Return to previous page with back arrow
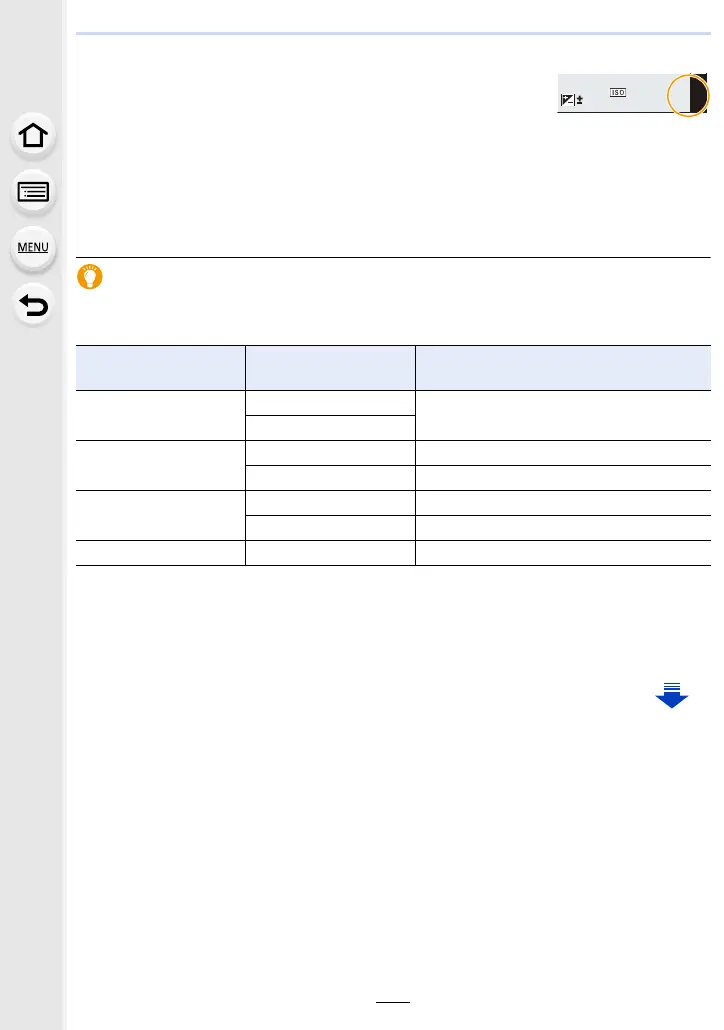The image size is (724, 1030). [34, 304]
